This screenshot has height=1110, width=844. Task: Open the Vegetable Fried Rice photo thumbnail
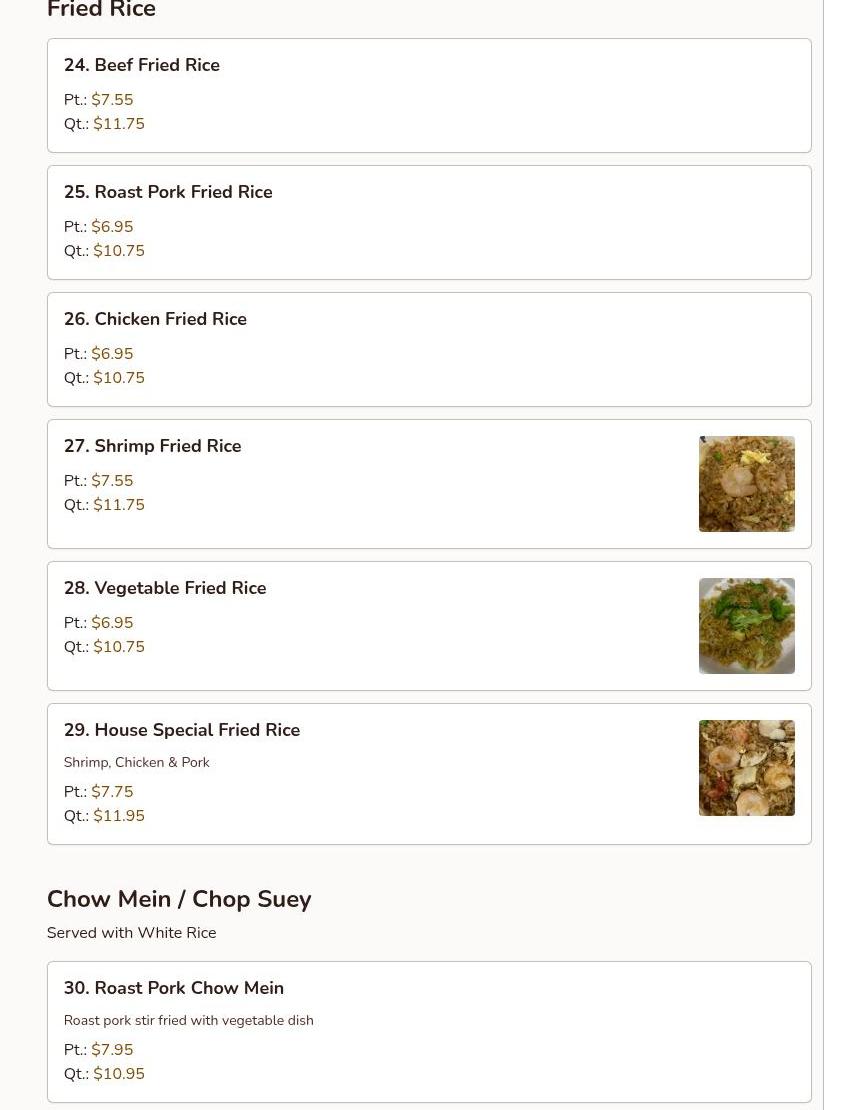pyautogui.click(x=746, y=626)
